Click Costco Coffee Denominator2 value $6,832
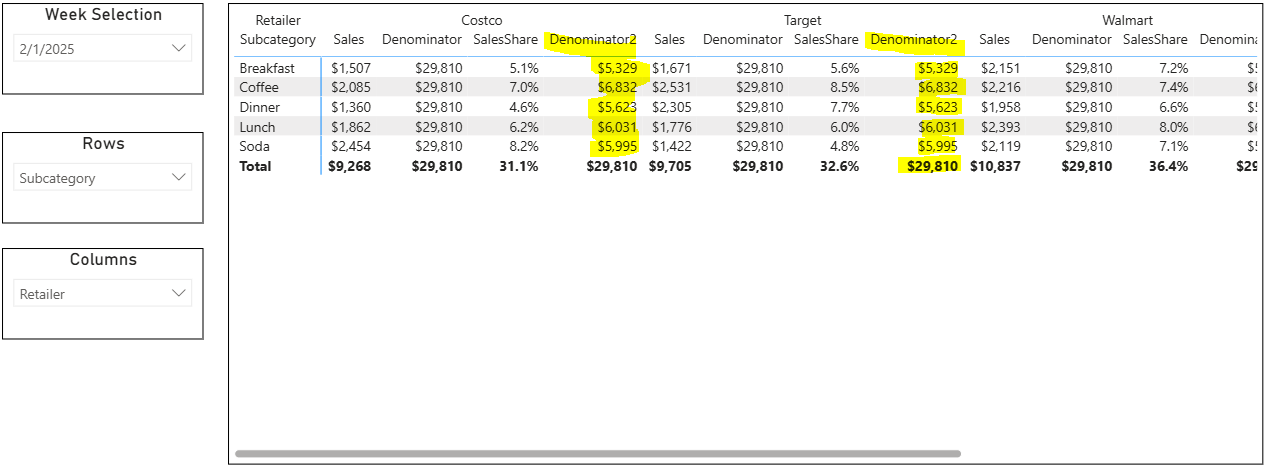1265x467 pixels. pos(616,87)
